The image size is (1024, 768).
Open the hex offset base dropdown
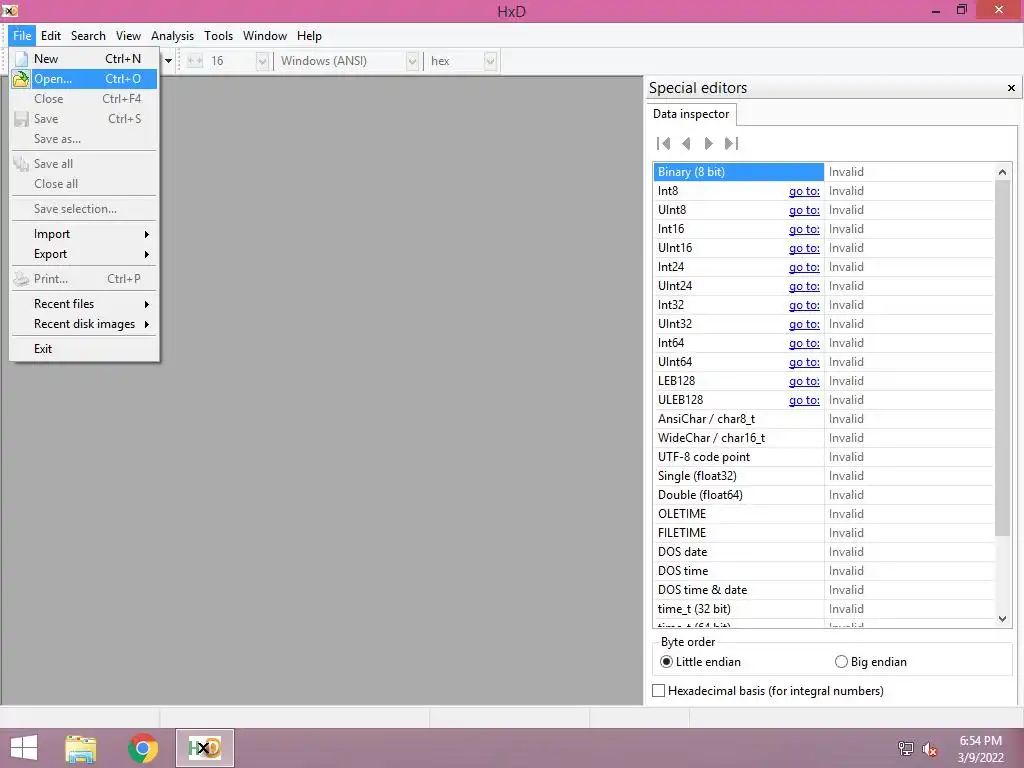pos(490,61)
